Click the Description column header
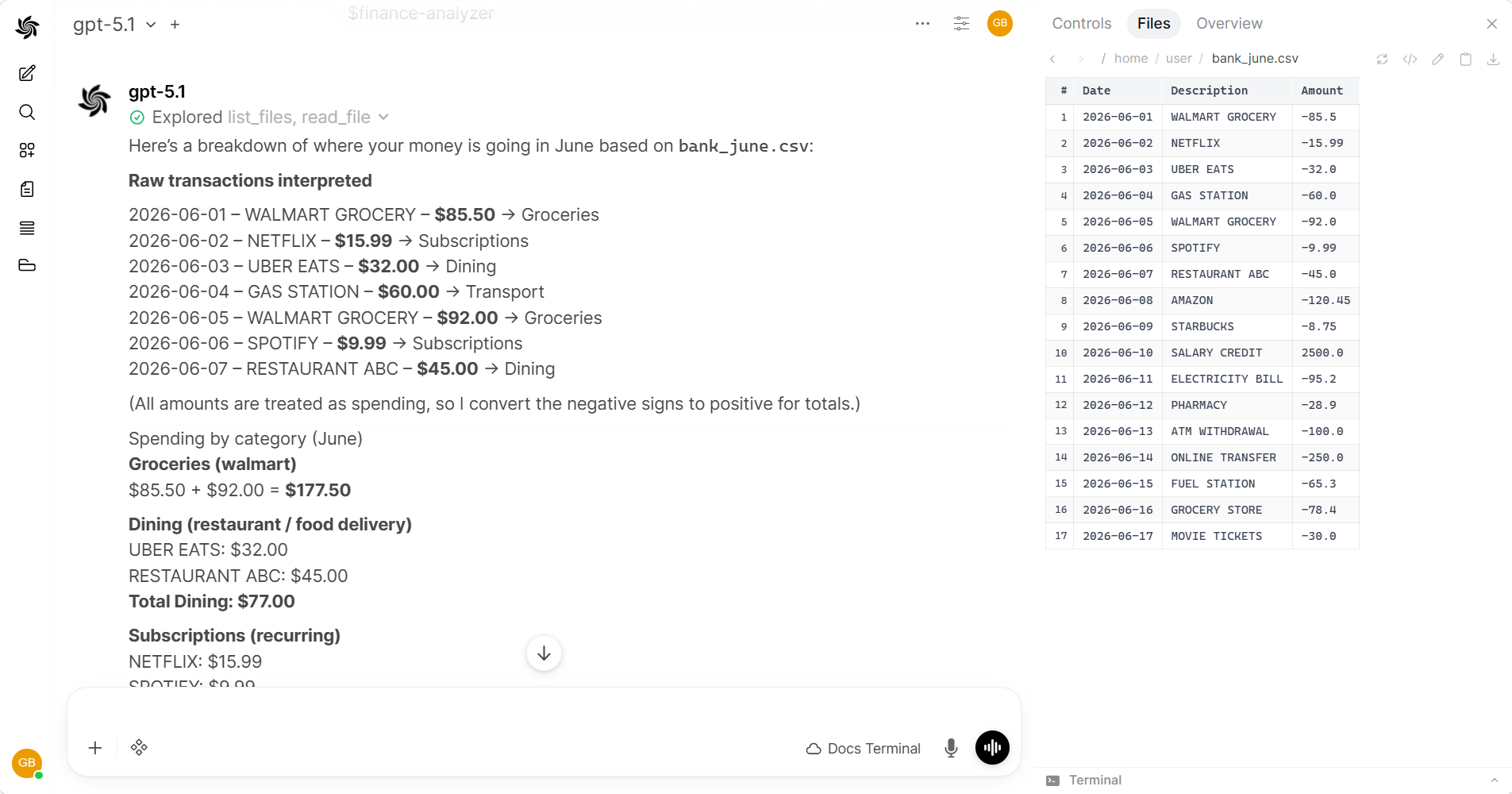Image resolution: width=1512 pixels, height=794 pixels. (x=1227, y=91)
